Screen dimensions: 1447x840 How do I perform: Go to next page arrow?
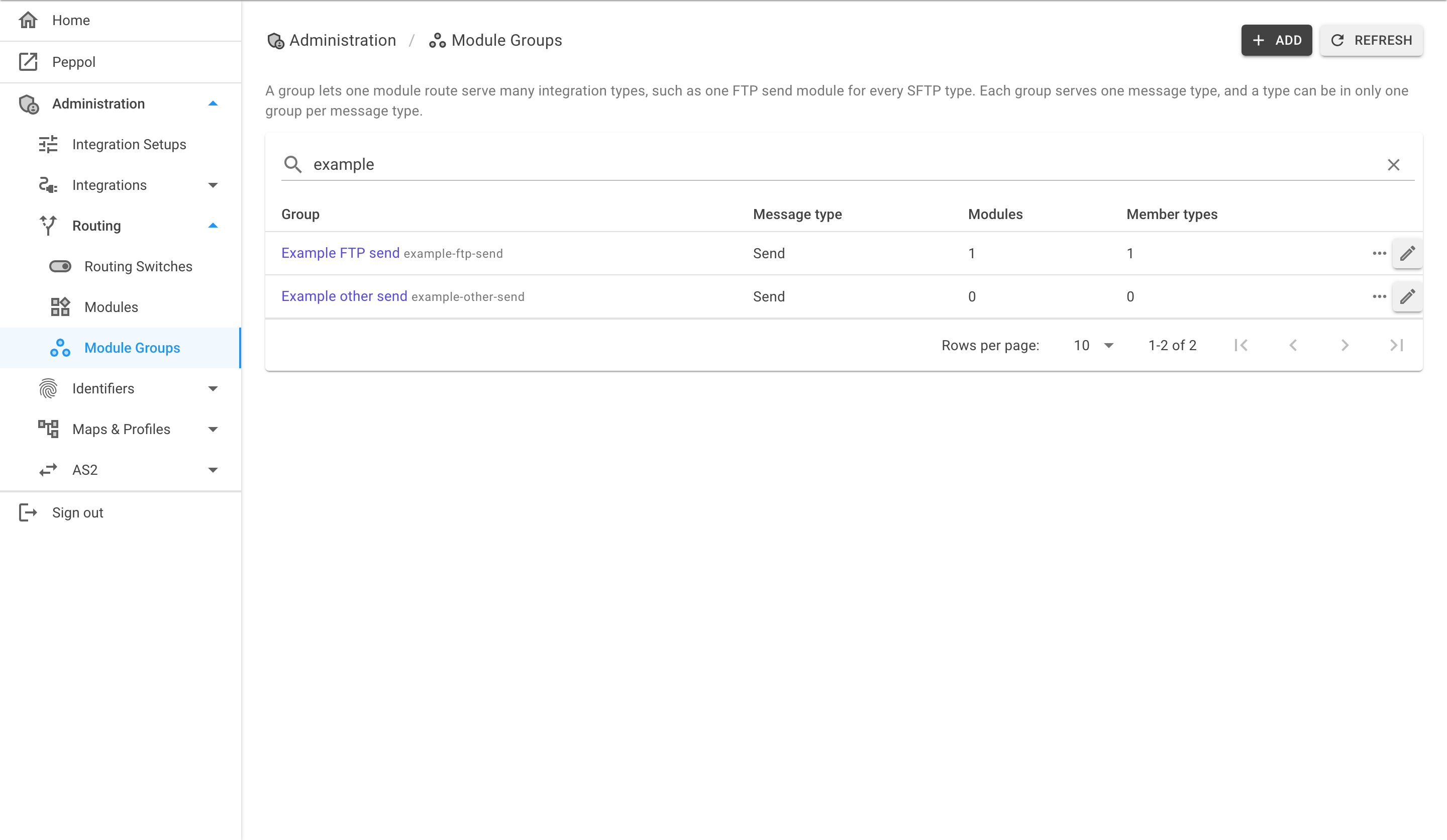coord(1344,345)
